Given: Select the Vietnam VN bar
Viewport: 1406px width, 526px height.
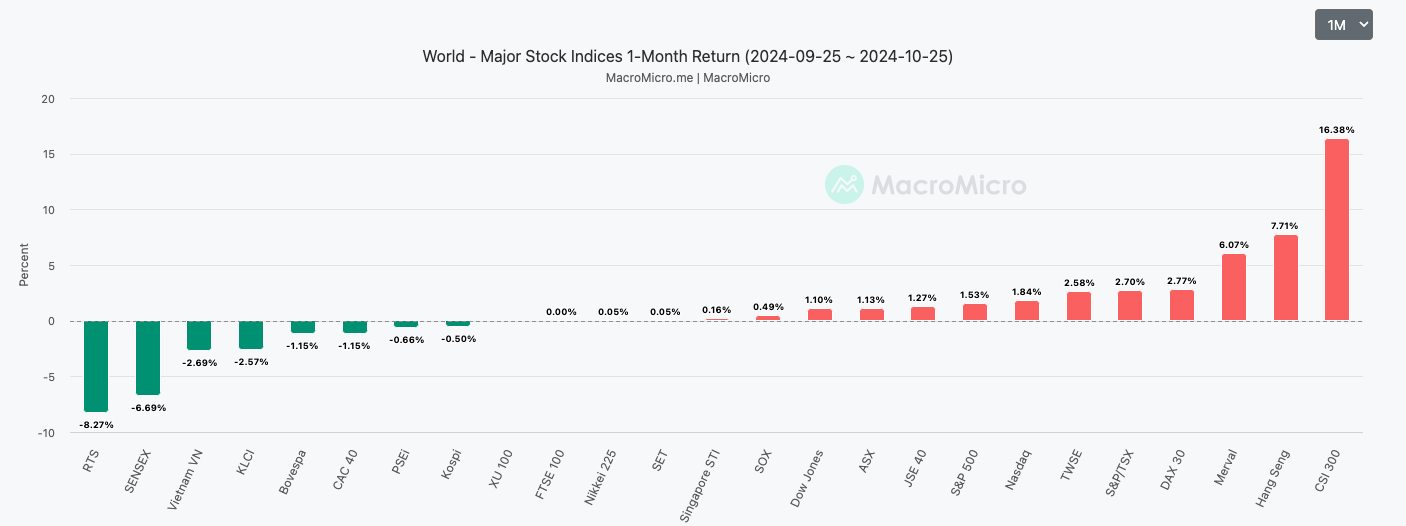Looking at the screenshot, I should [199, 335].
